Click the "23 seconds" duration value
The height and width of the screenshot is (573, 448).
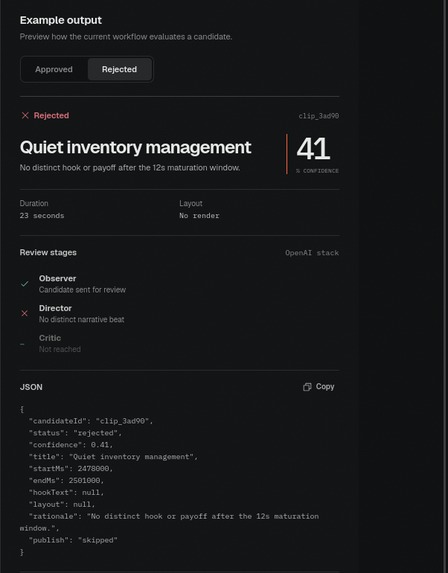tap(42, 216)
